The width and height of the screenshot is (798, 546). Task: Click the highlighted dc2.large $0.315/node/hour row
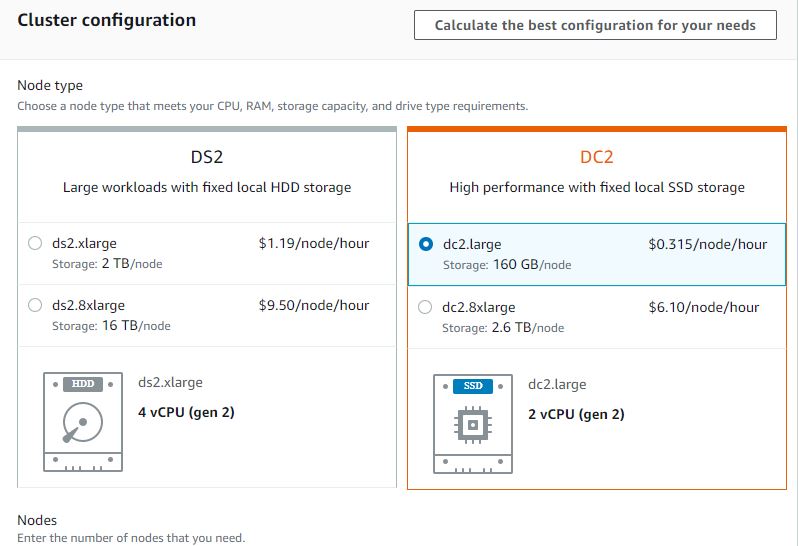coord(597,254)
